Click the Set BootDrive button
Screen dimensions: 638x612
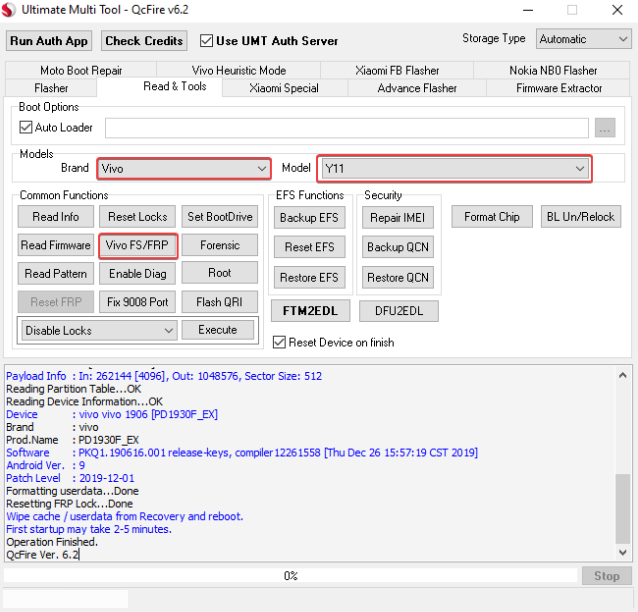(x=220, y=216)
